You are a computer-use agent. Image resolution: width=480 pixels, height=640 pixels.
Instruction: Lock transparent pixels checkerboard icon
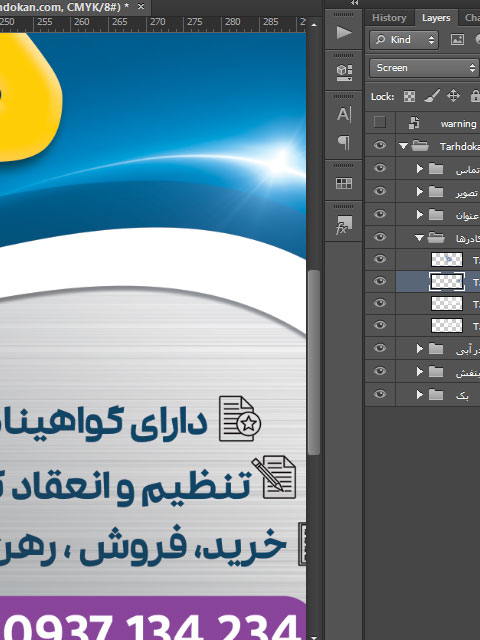pyautogui.click(x=409, y=96)
